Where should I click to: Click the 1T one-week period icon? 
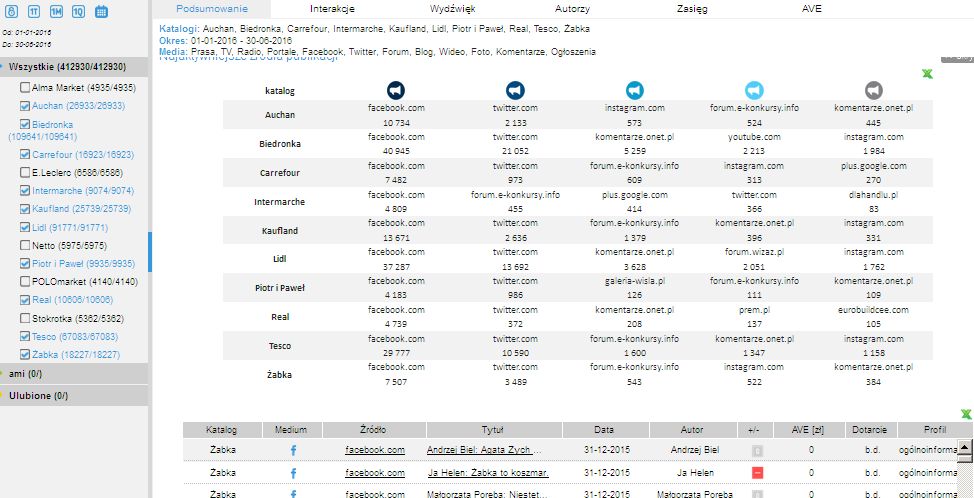coord(34,12)
